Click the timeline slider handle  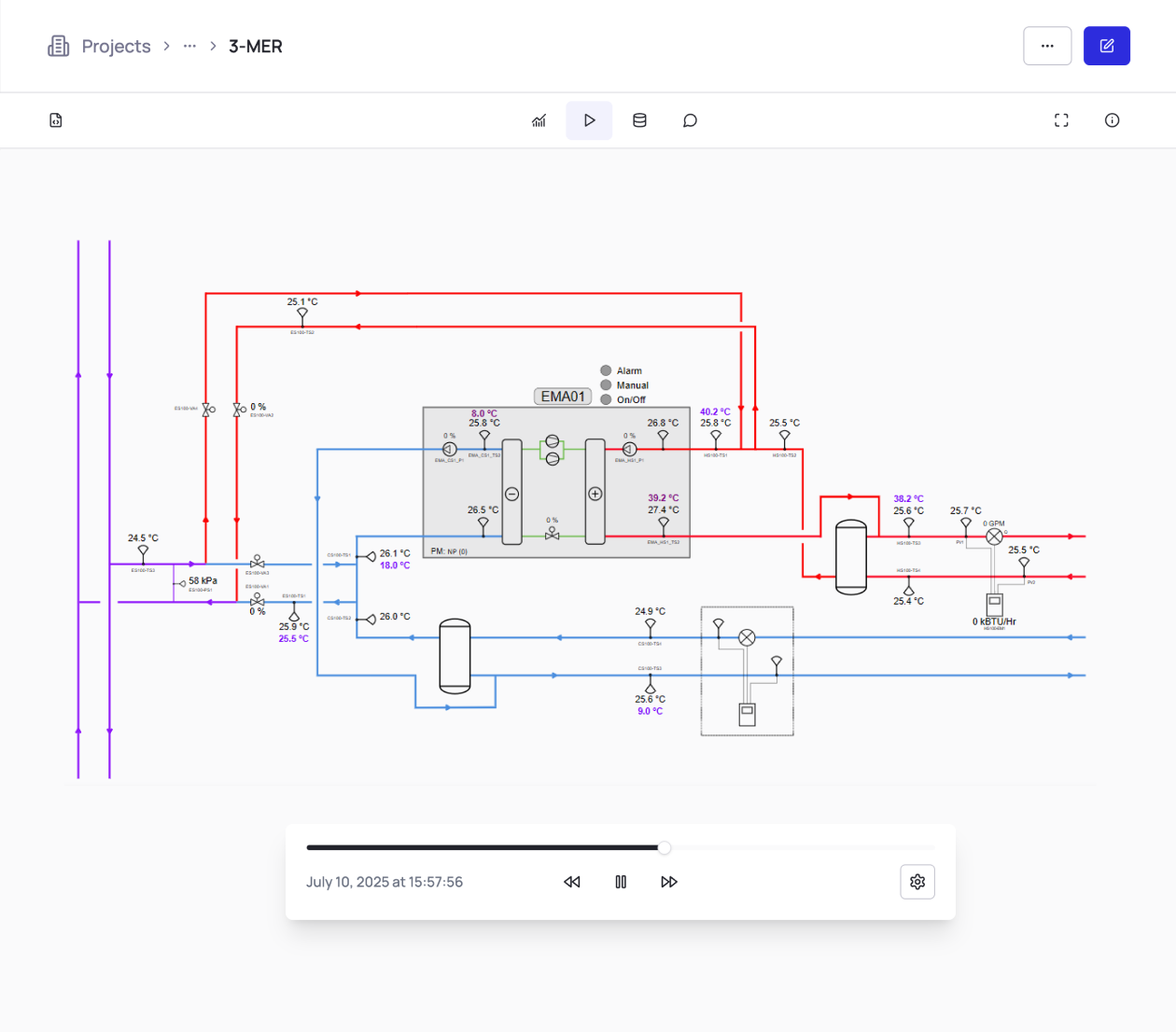[x=665, y=848]
